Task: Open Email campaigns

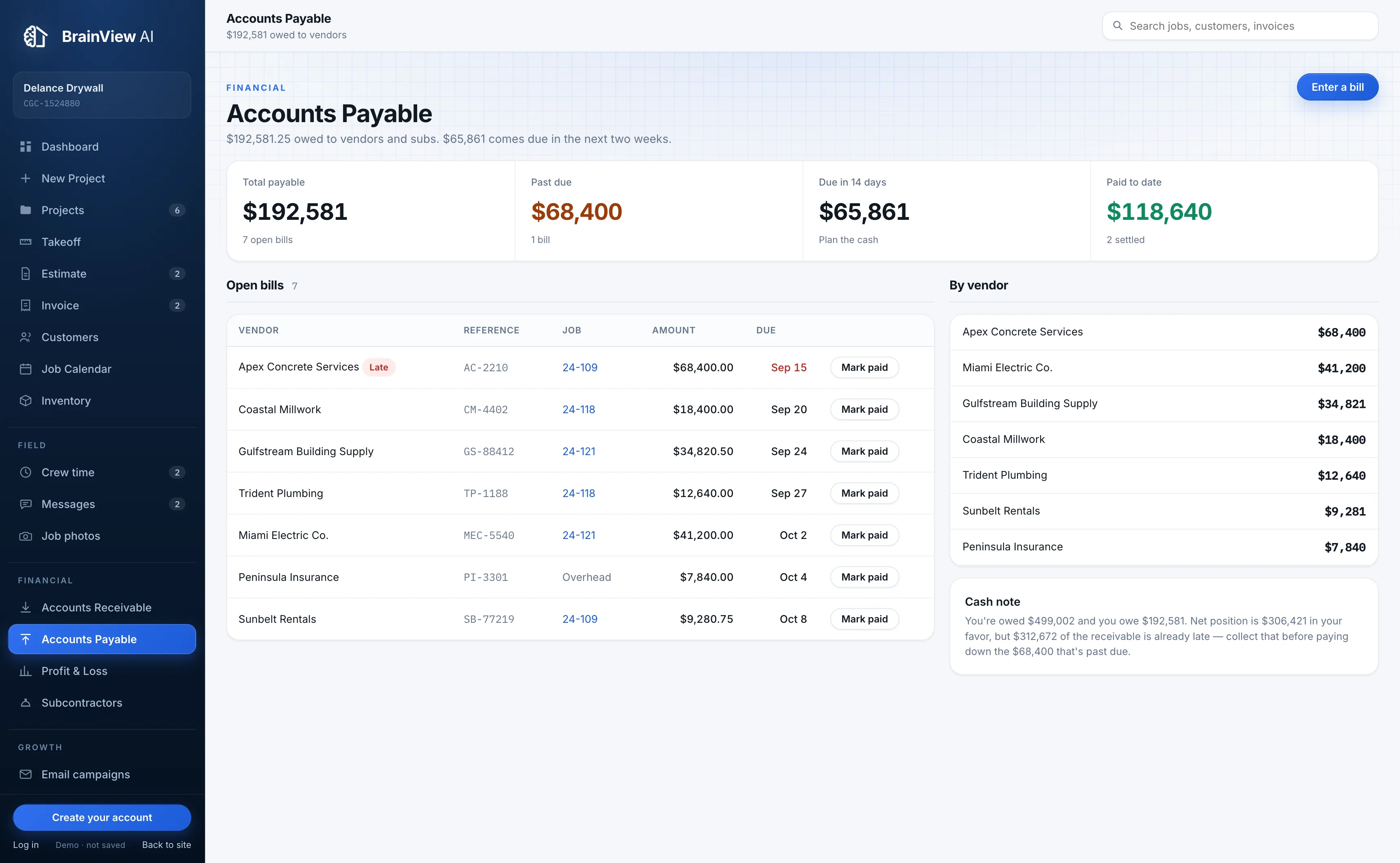Action: 102,775
